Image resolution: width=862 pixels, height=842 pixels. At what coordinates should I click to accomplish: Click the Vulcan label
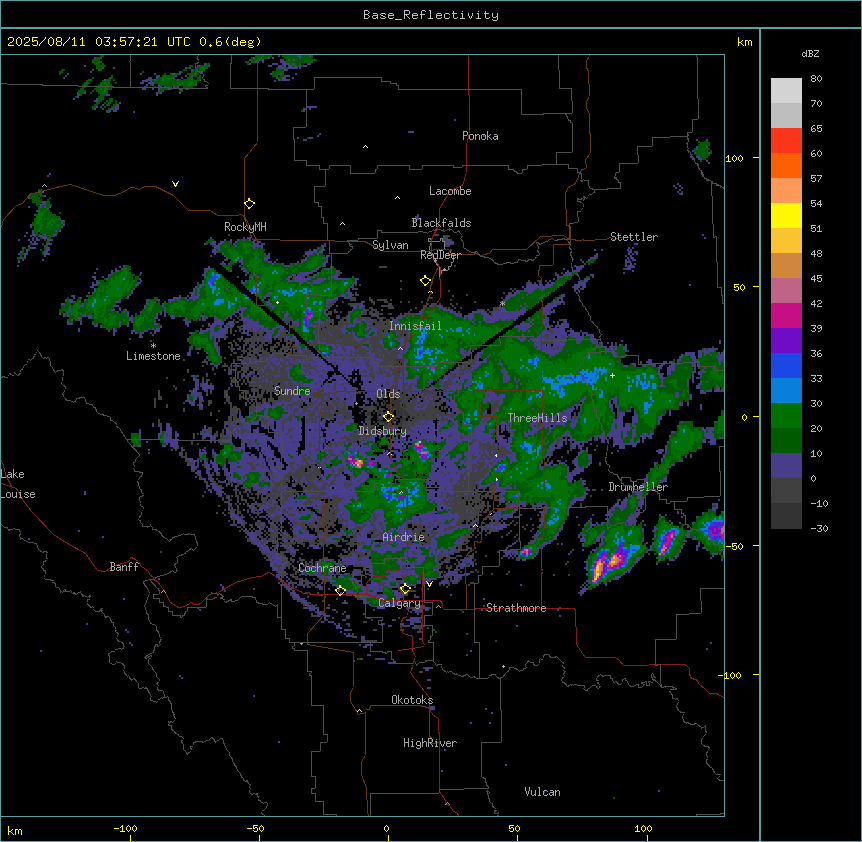point(542,792)
